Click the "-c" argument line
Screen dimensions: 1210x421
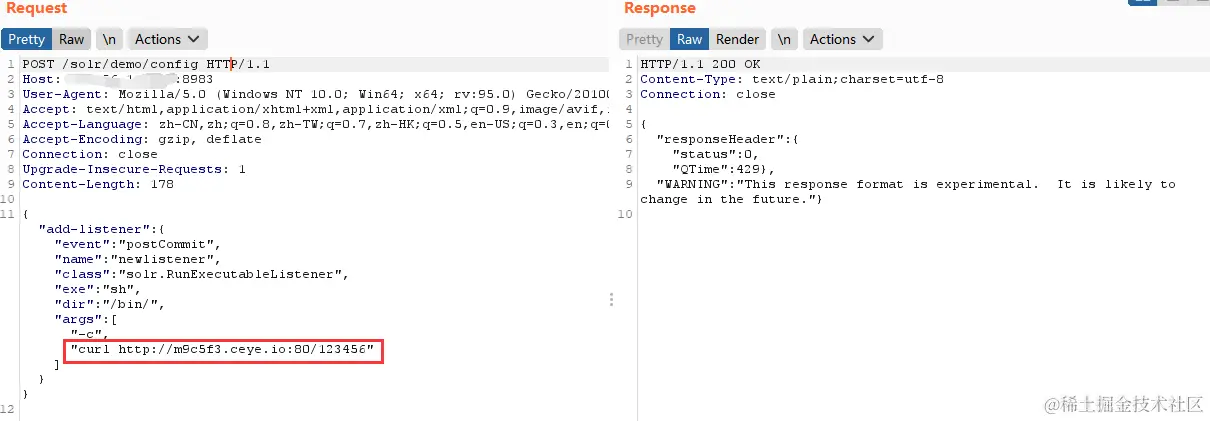[x=90, y=334]
